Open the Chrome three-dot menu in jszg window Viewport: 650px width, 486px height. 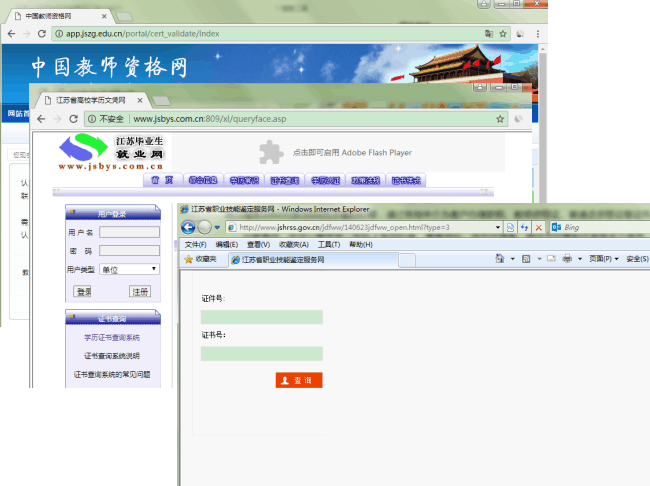(538, 34)
